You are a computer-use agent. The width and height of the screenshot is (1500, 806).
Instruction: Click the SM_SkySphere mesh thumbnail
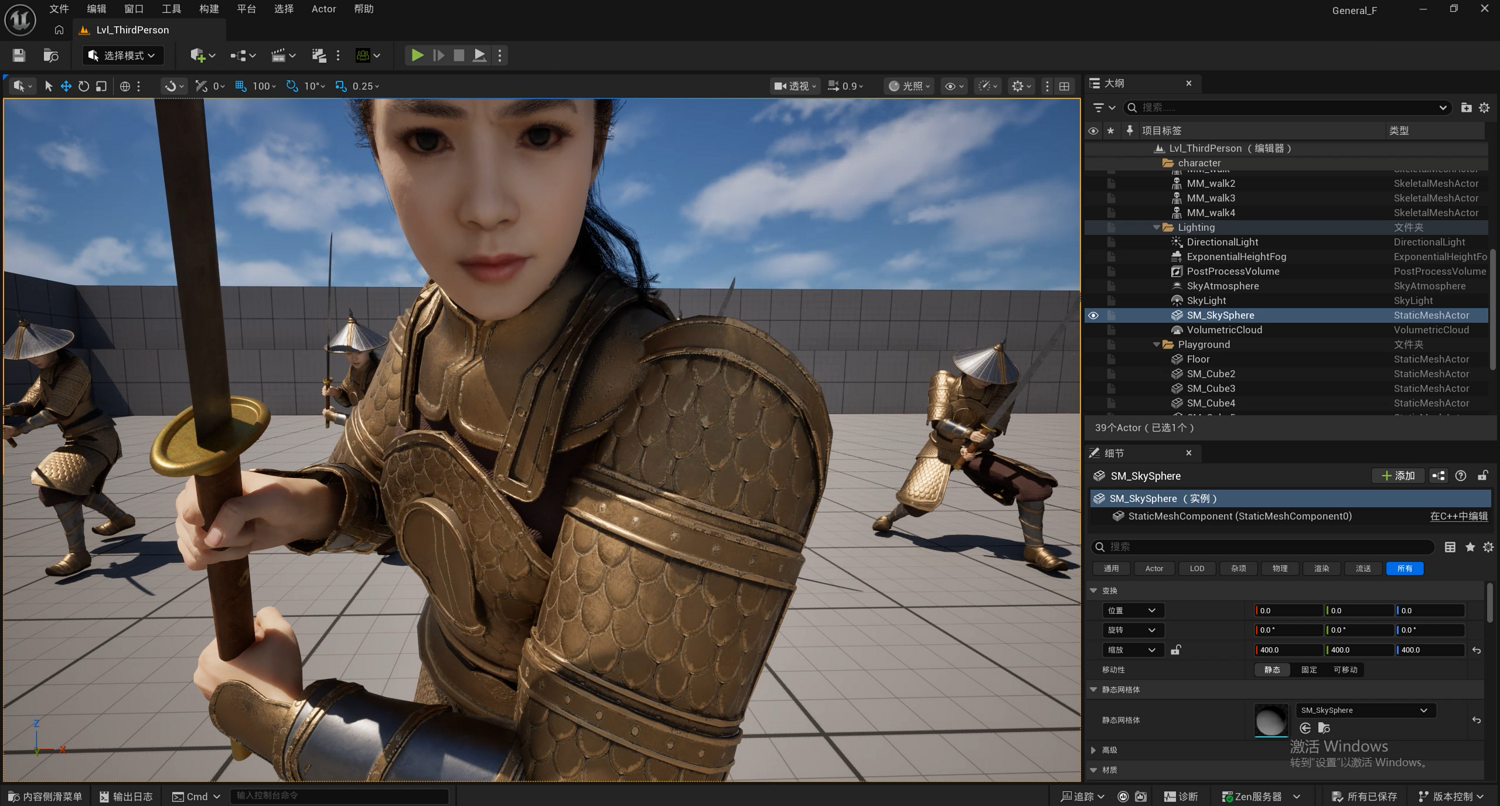(x=1272, y=721)
